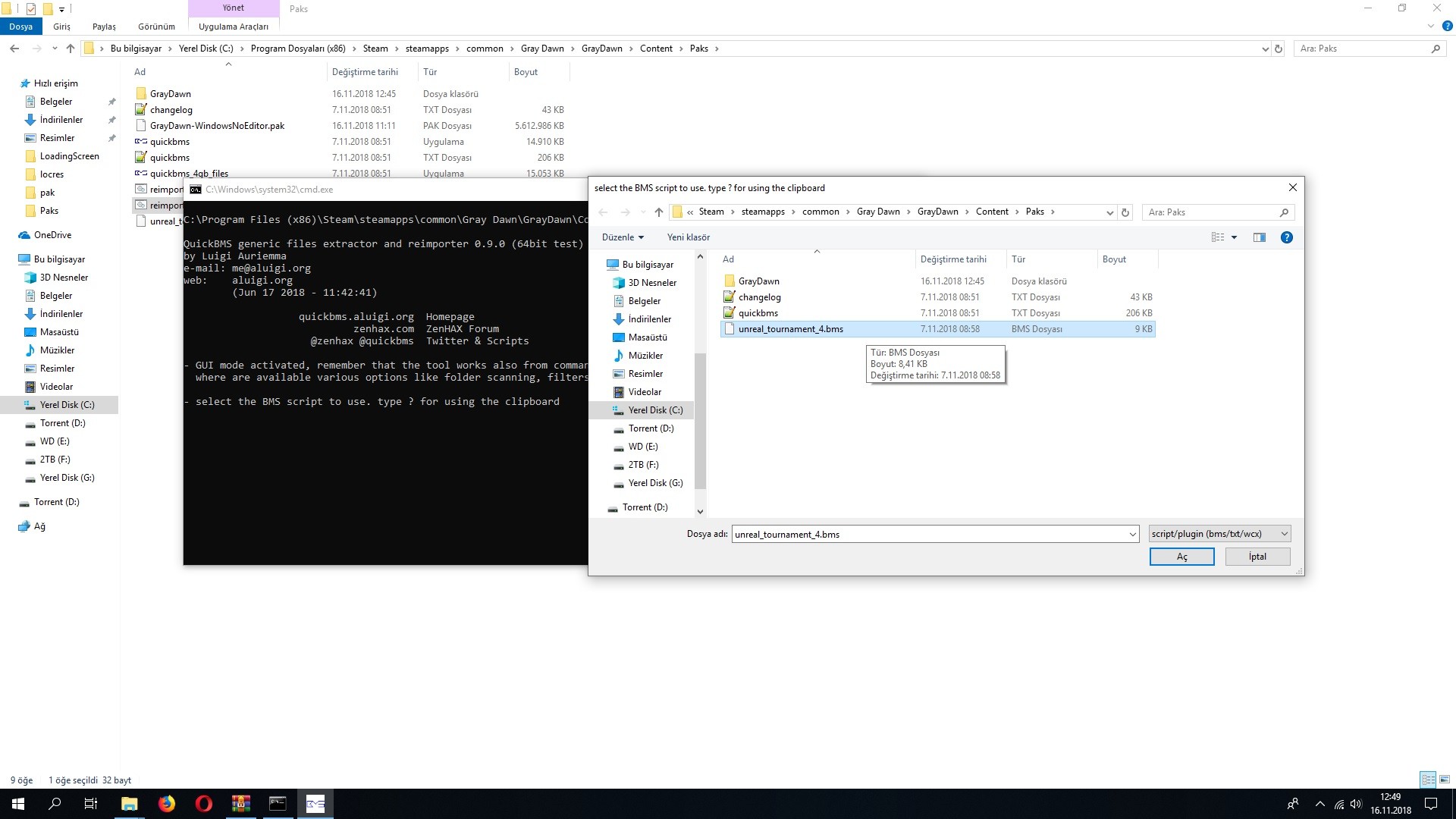This screenshot has width=1456, height=819.
Task: Expand the filename history dropdown arrow
Action: [1133, 534]
